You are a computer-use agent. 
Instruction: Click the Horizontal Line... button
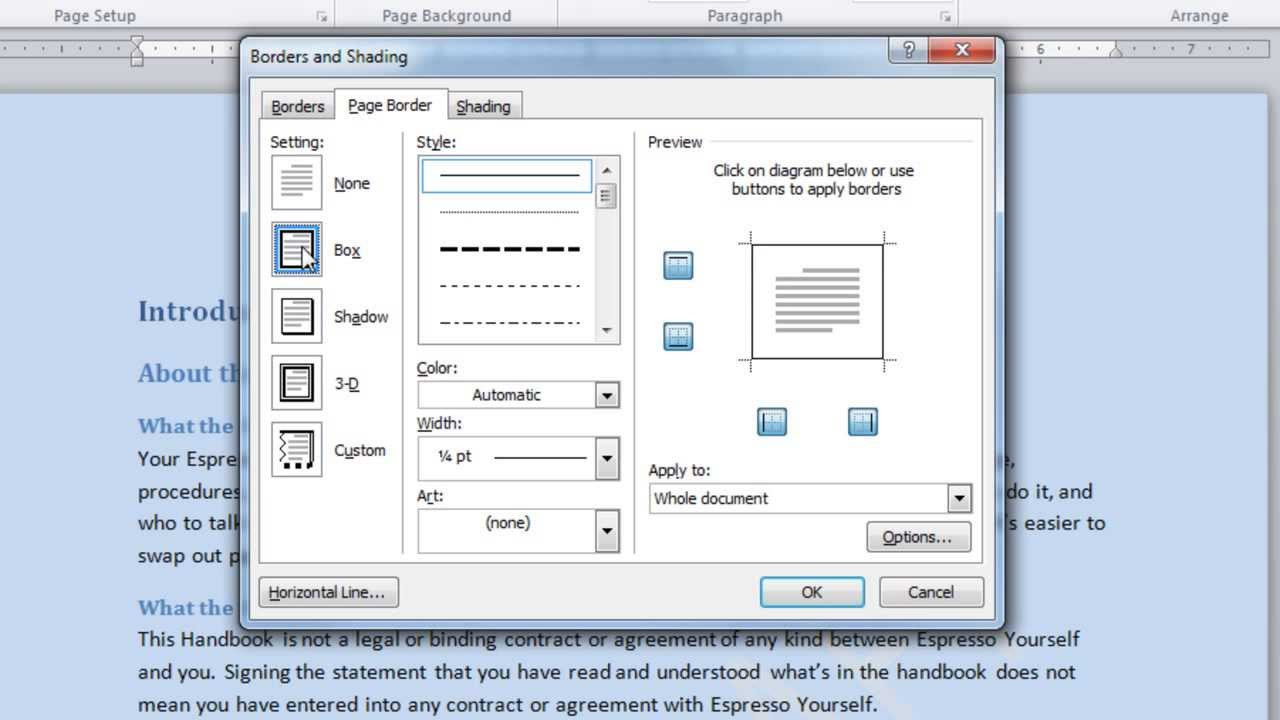[328, 592]
